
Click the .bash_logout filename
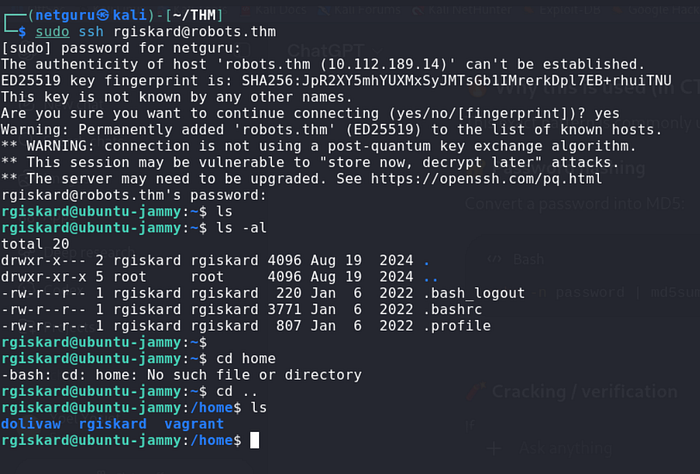474,293
